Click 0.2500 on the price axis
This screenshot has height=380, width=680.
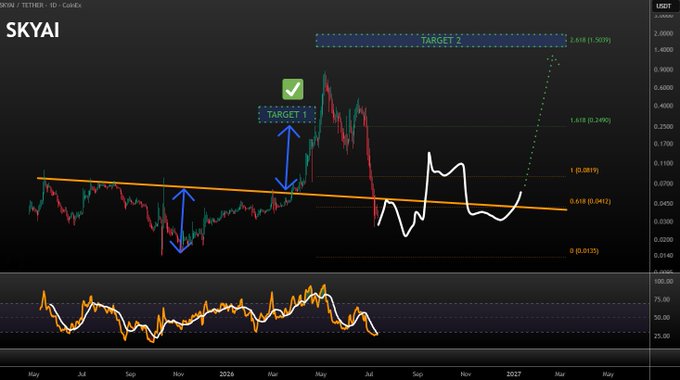click(664, 127)
